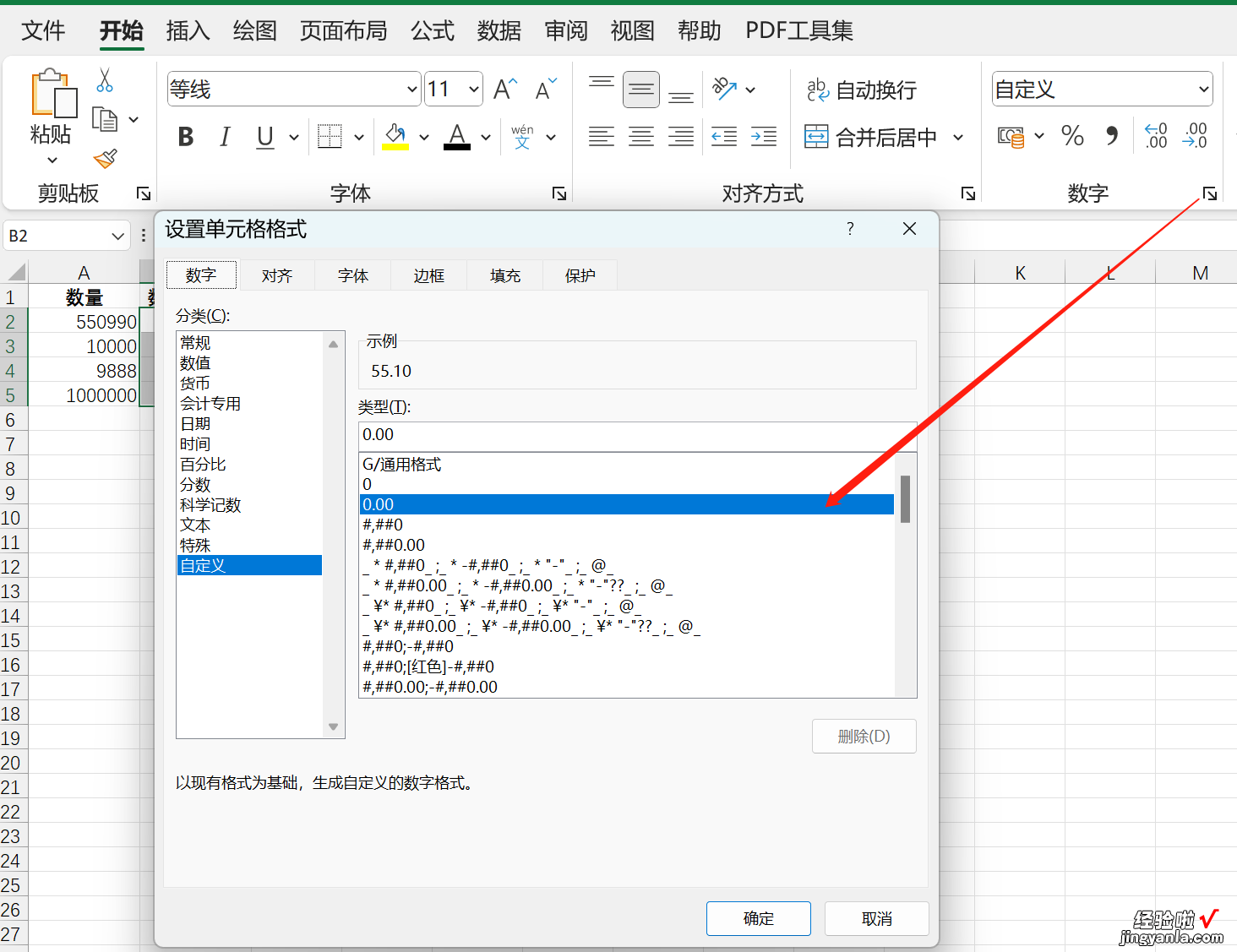
Task: Click the Increase Font Size icon
Action: 505,89
